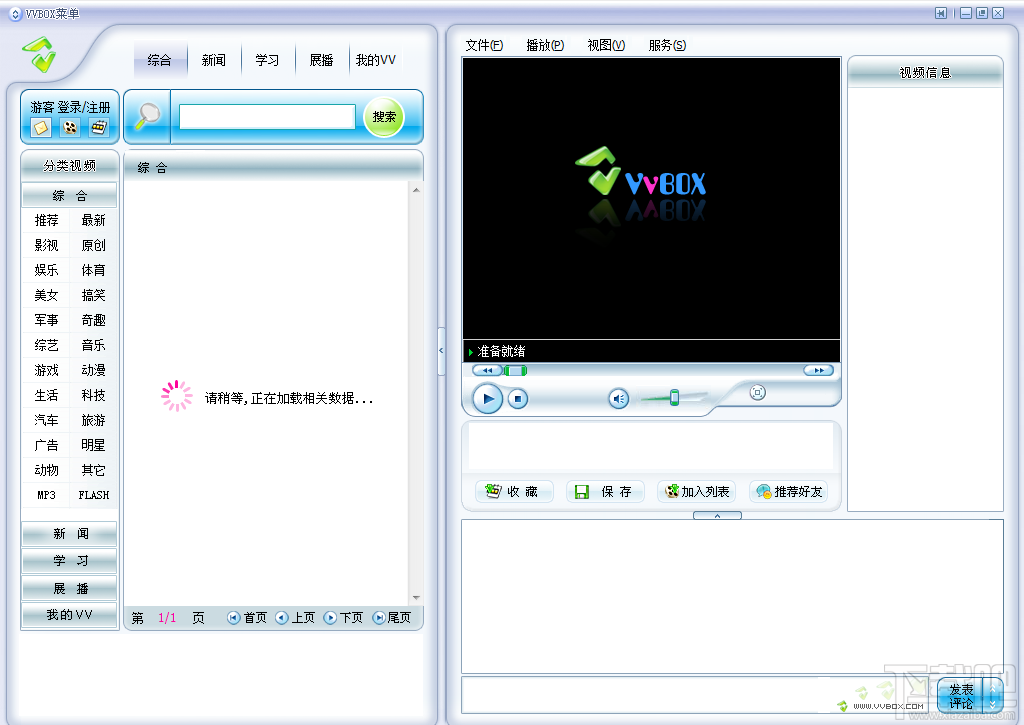Open the 视图(V) menu
The height and width of the screenshot is (725, 1024).
[606, 45]
